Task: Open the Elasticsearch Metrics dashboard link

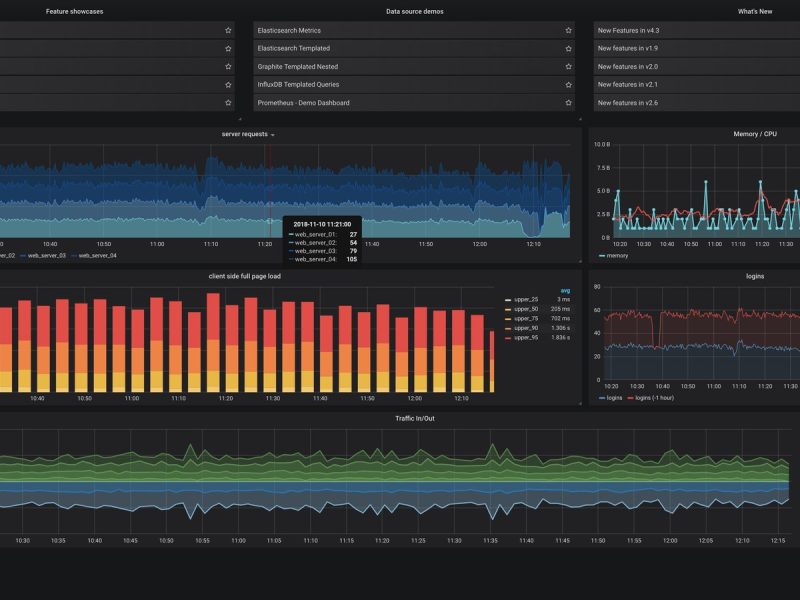Action: (x=289, y=31)
